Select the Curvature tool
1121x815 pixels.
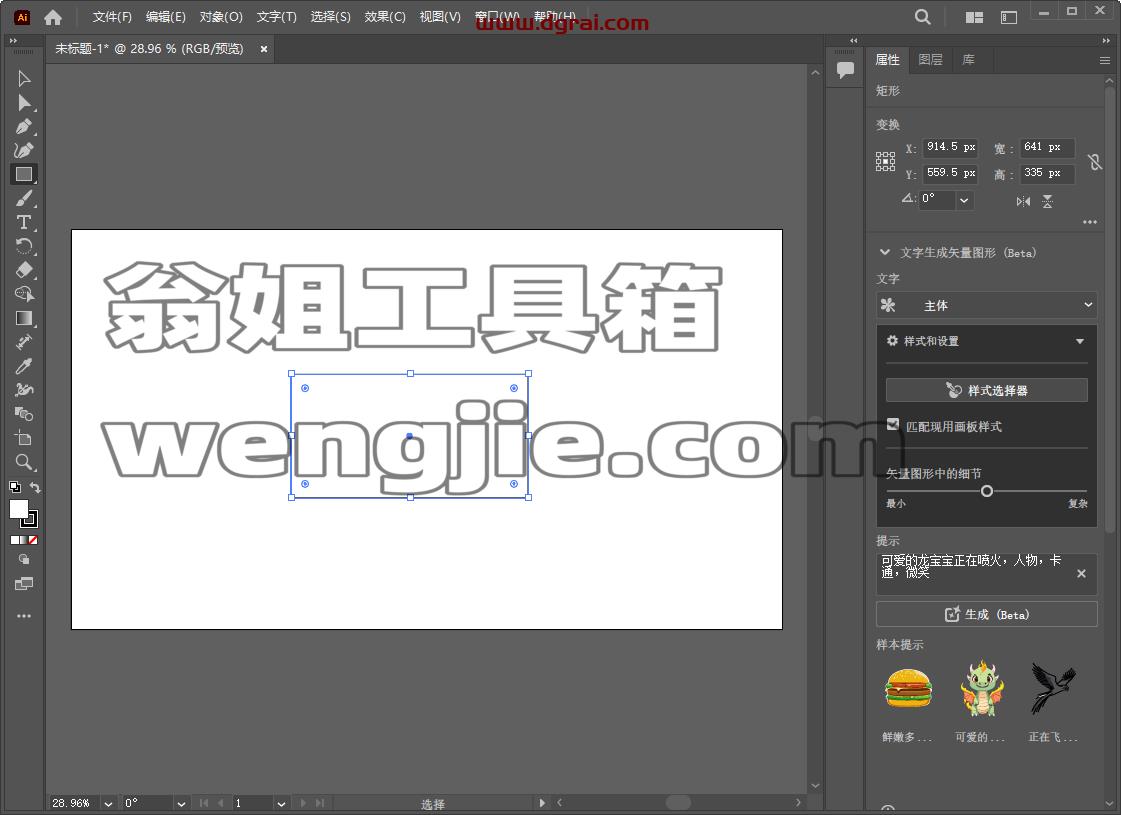pos(24,150)
